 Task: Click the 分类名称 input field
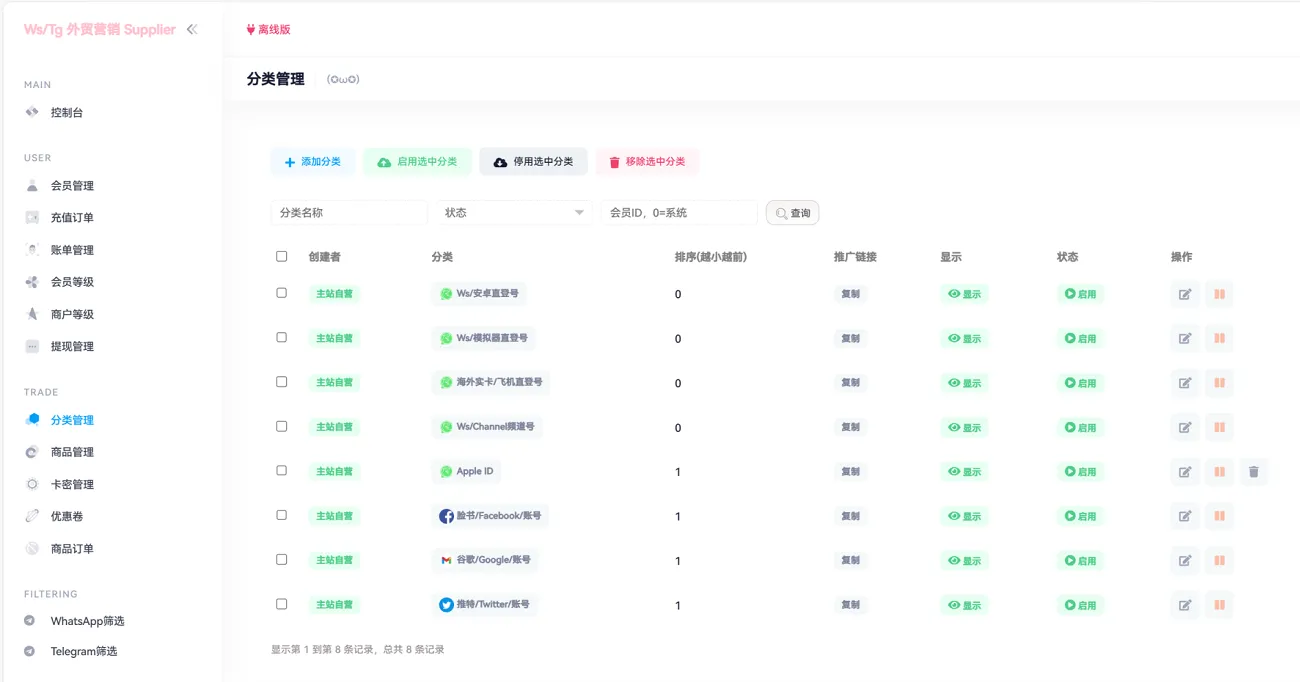click(x=348, y=212)
